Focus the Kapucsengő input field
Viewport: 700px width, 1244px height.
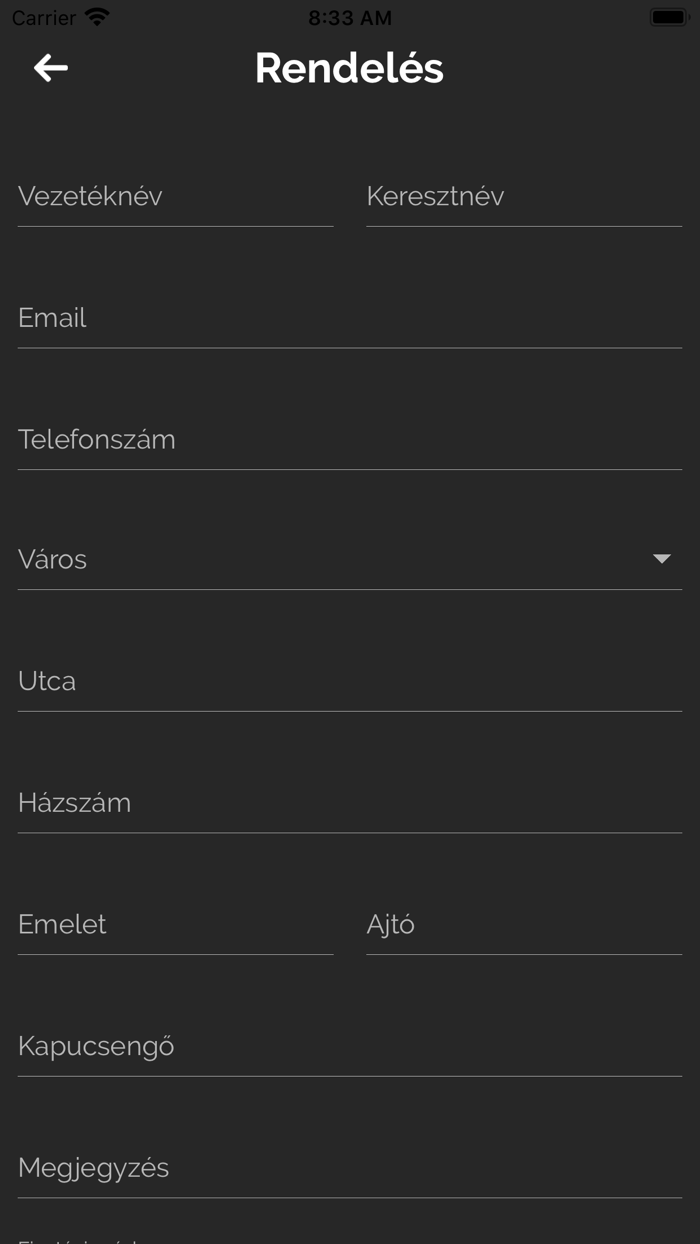click(x=349, y=1047)
